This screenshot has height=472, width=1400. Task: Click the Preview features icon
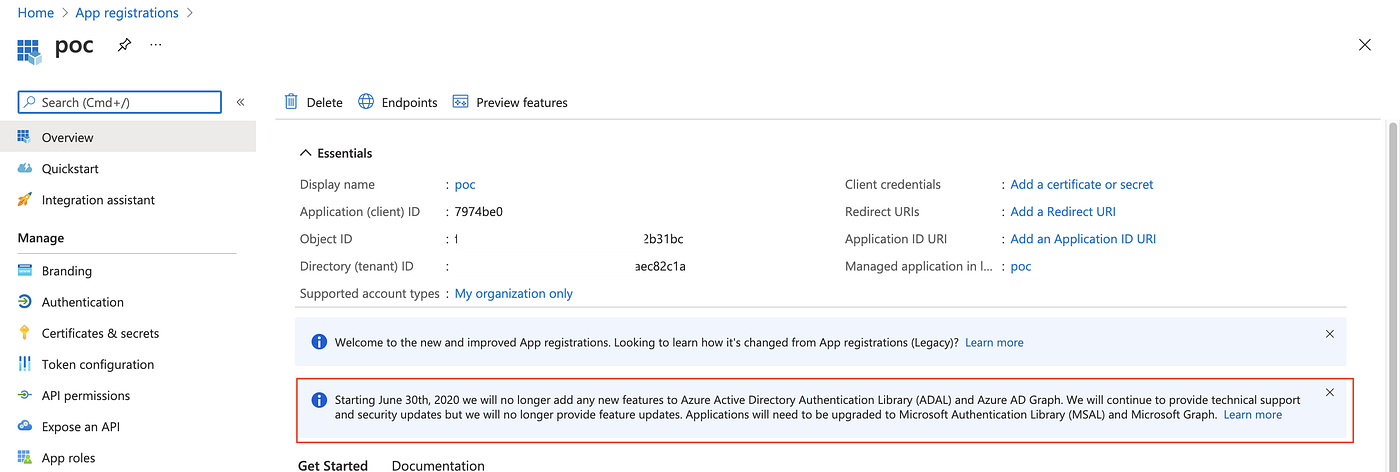[x=461, y=101]
